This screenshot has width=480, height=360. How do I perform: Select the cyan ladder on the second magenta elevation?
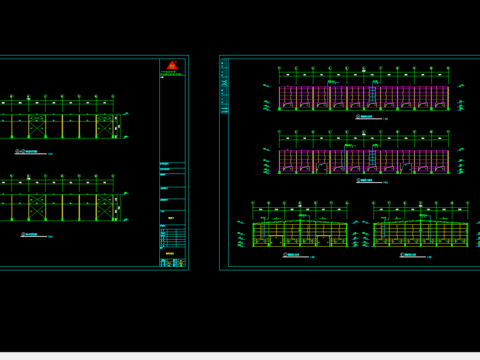pos(373,157)
